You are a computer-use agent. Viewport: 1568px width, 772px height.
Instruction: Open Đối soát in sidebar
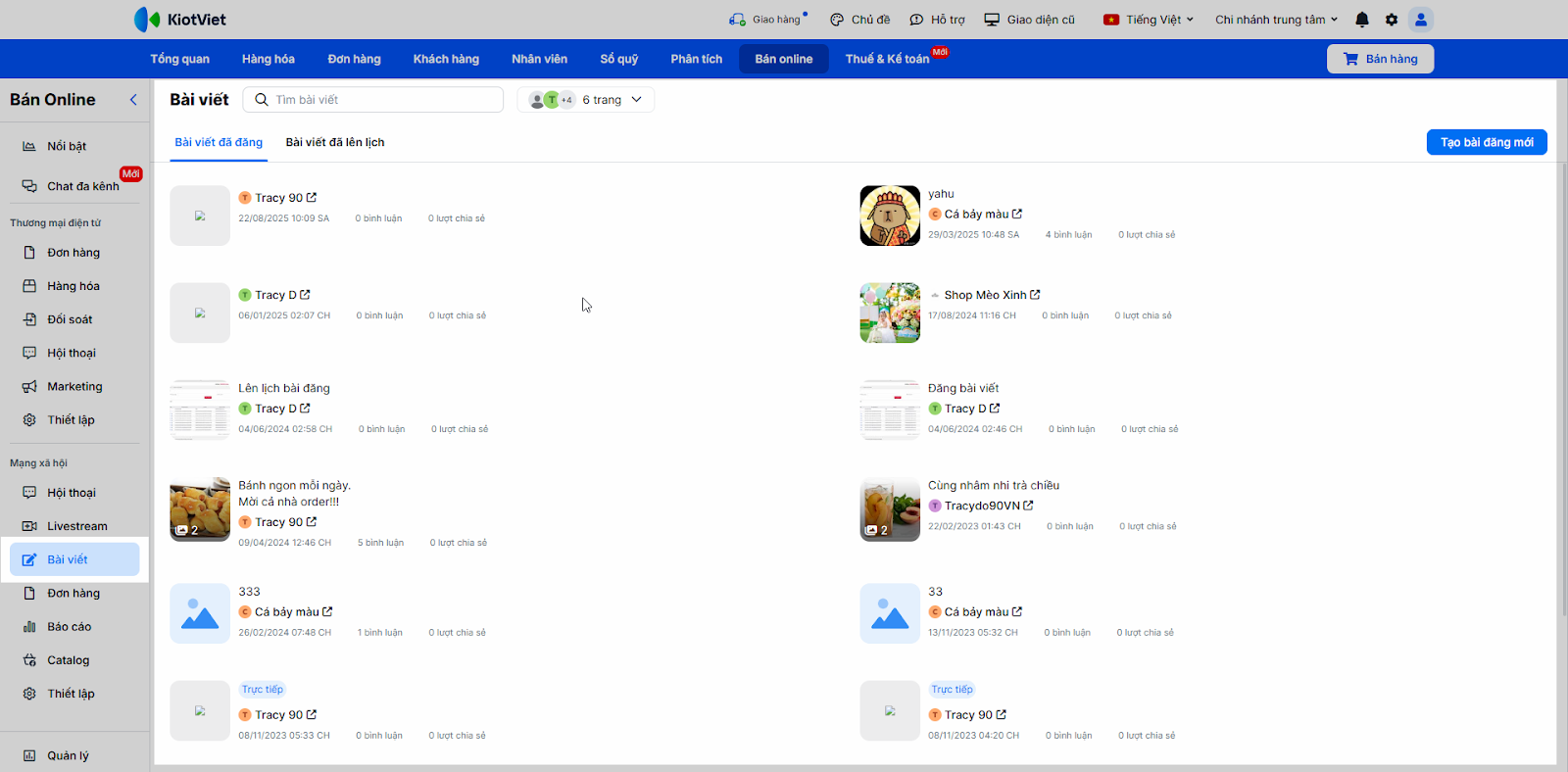click(74, 319)
